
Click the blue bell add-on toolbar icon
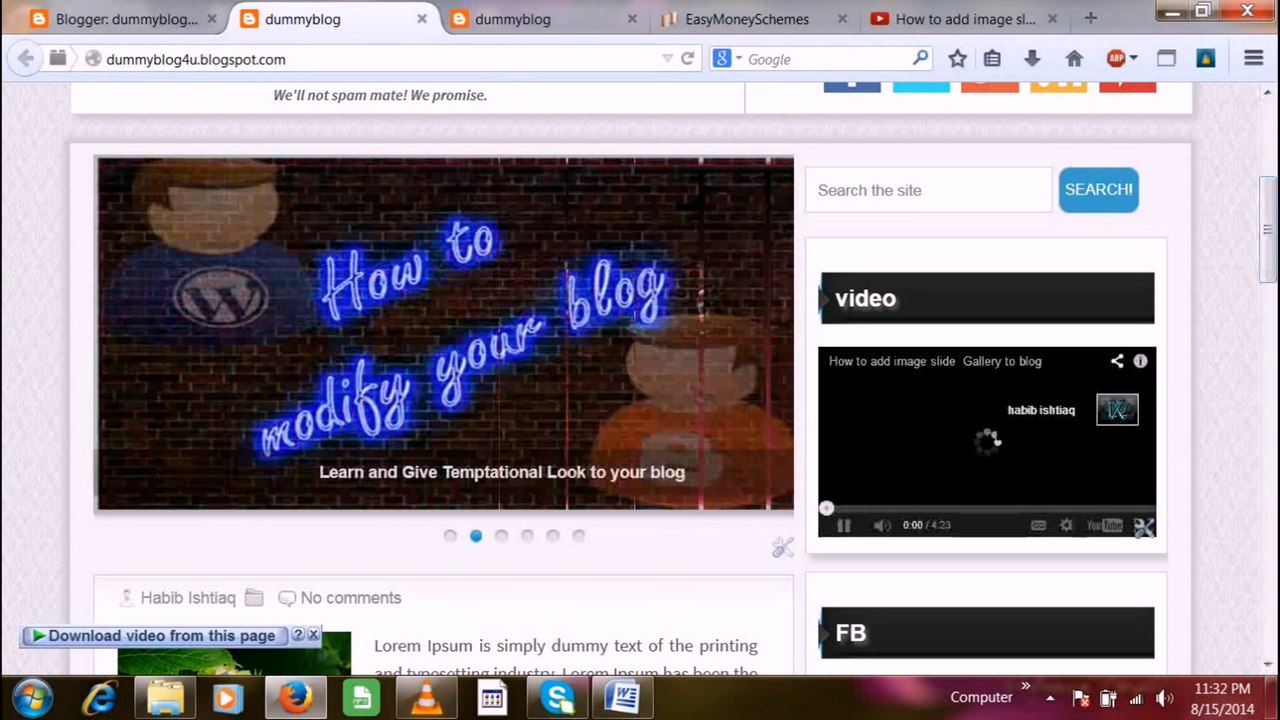click(1206, 59)
